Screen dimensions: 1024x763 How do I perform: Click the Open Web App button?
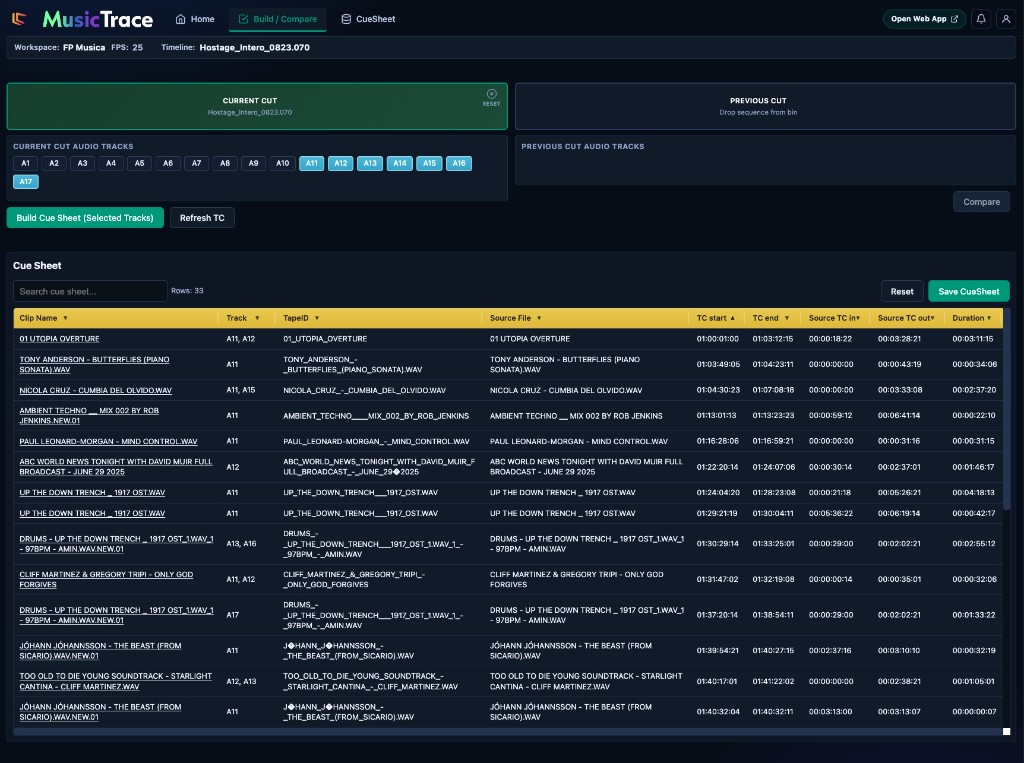[924, 19]
